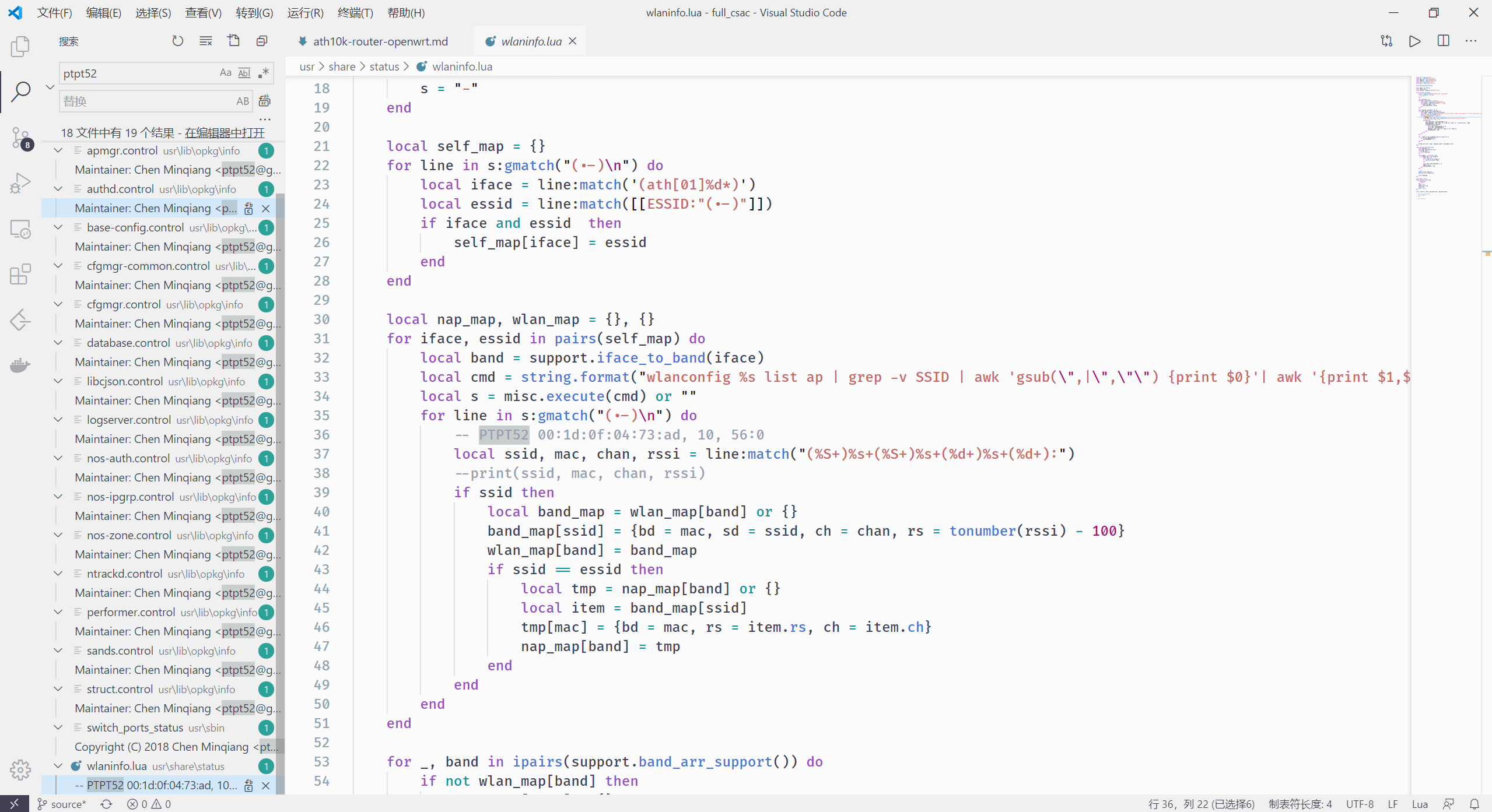Open the 终端(T) menu

pyautogui.click(x=355, y=12)
